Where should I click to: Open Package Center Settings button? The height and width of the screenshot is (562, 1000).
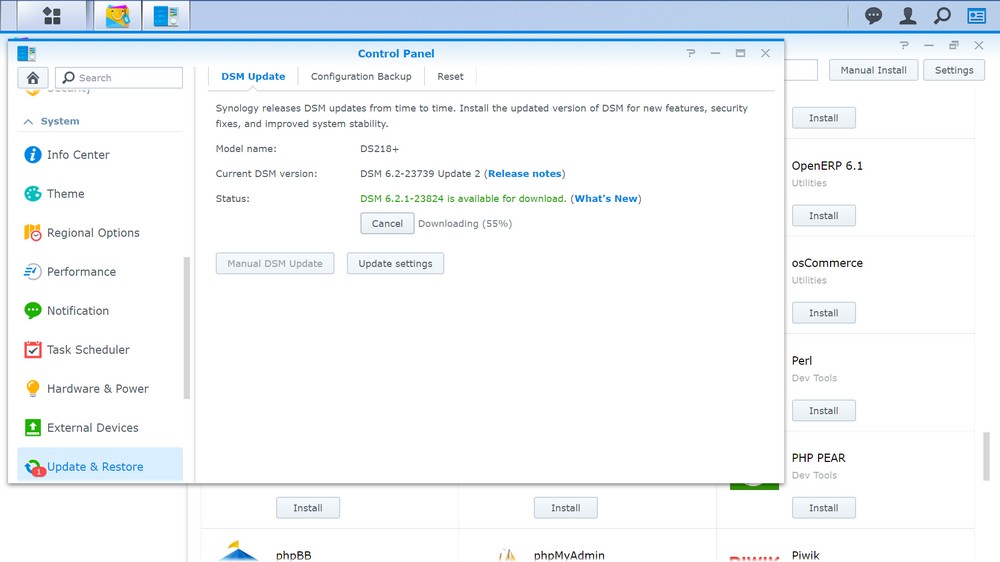coord(954,70)
